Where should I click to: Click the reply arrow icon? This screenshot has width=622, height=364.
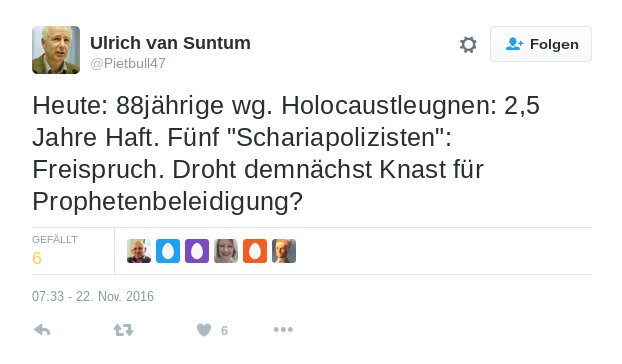[42, 330]
